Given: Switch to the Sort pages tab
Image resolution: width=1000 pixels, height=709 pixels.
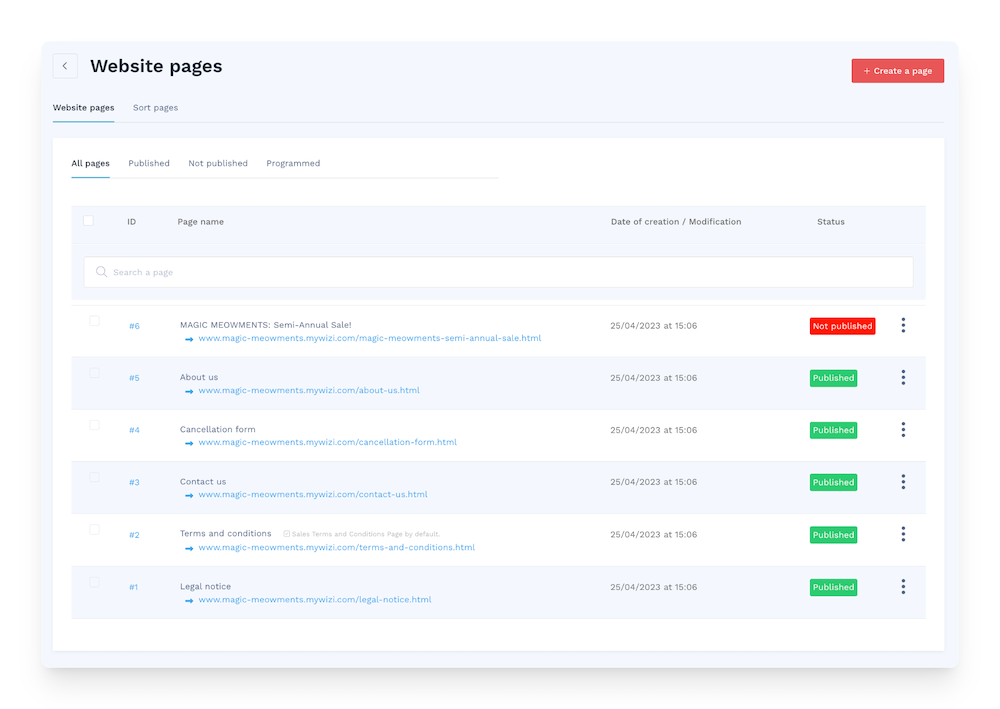Looking at the screenshot, I should pos(155,107).
